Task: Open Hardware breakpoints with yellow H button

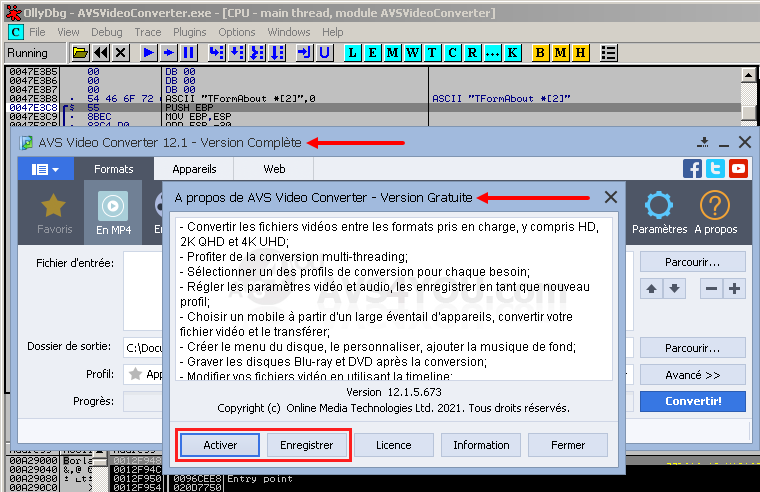Action: (x=581, y=52)
